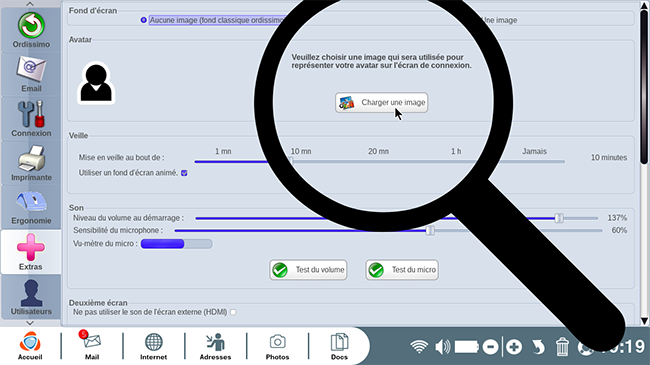The height and width of the screenshot is (365, 650).
Task: Select the Connexion tools icon
Action: pos(31,119)
